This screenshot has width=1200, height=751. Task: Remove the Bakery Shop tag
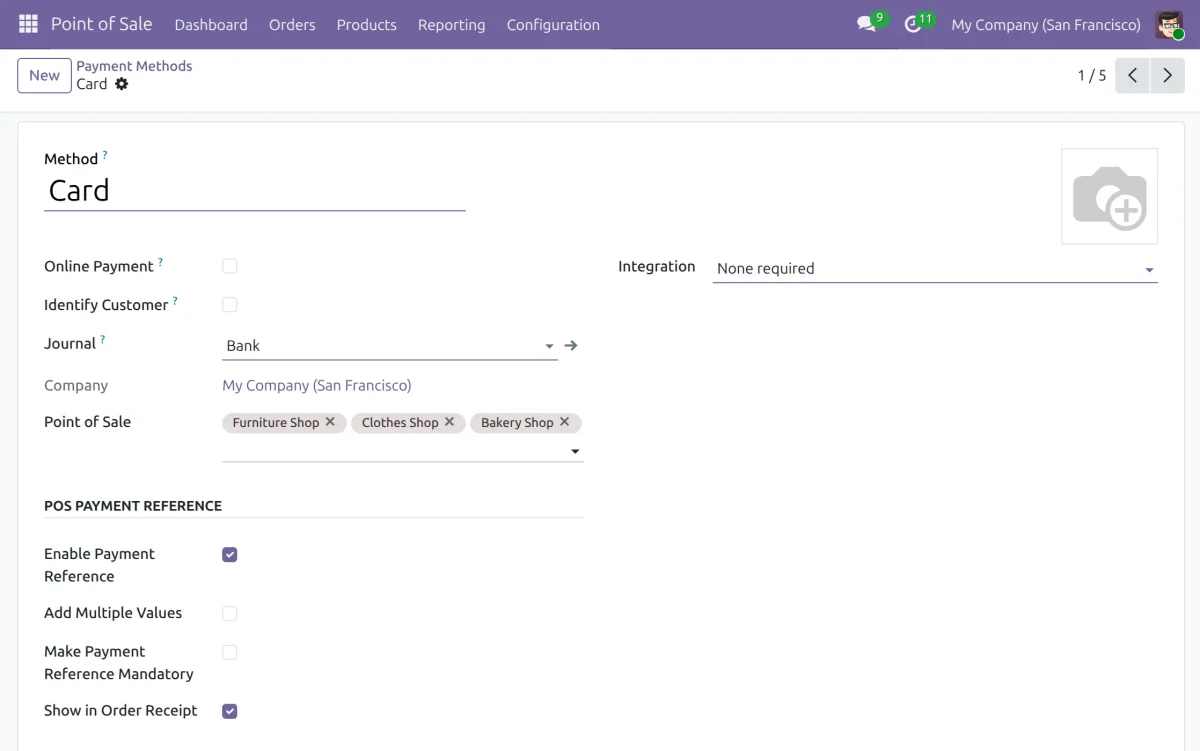pyautogui.click(x=564, y=422)
